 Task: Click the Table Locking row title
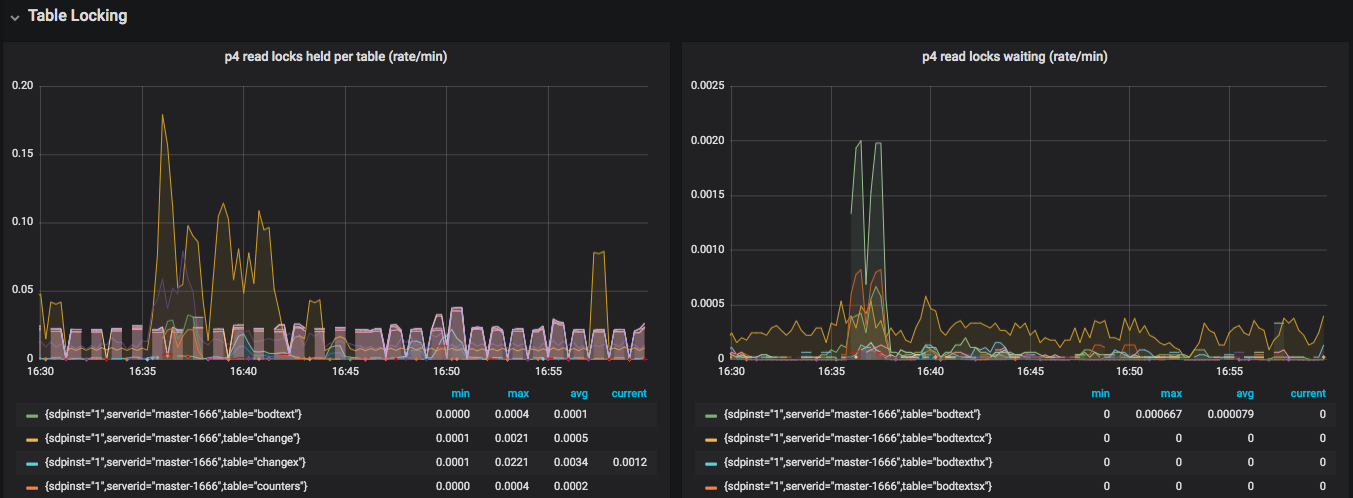[x=77, y=16]
